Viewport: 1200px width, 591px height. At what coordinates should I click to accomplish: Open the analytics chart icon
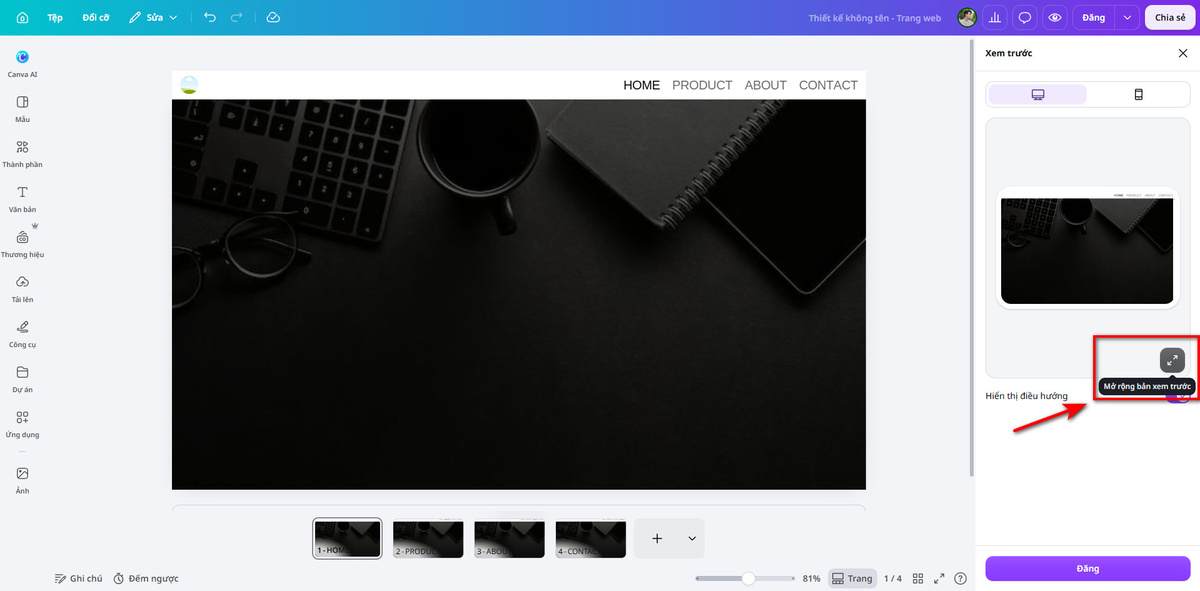pos(996,18)
